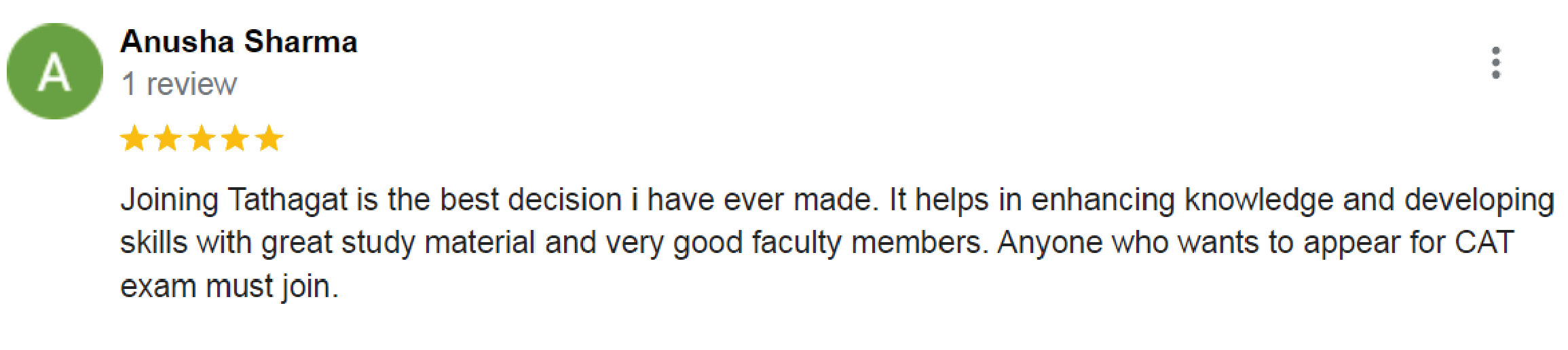Viewport: 1568px width, 350px height.
Task: Click the green "A" profile avatar
Action: point(55,71)
